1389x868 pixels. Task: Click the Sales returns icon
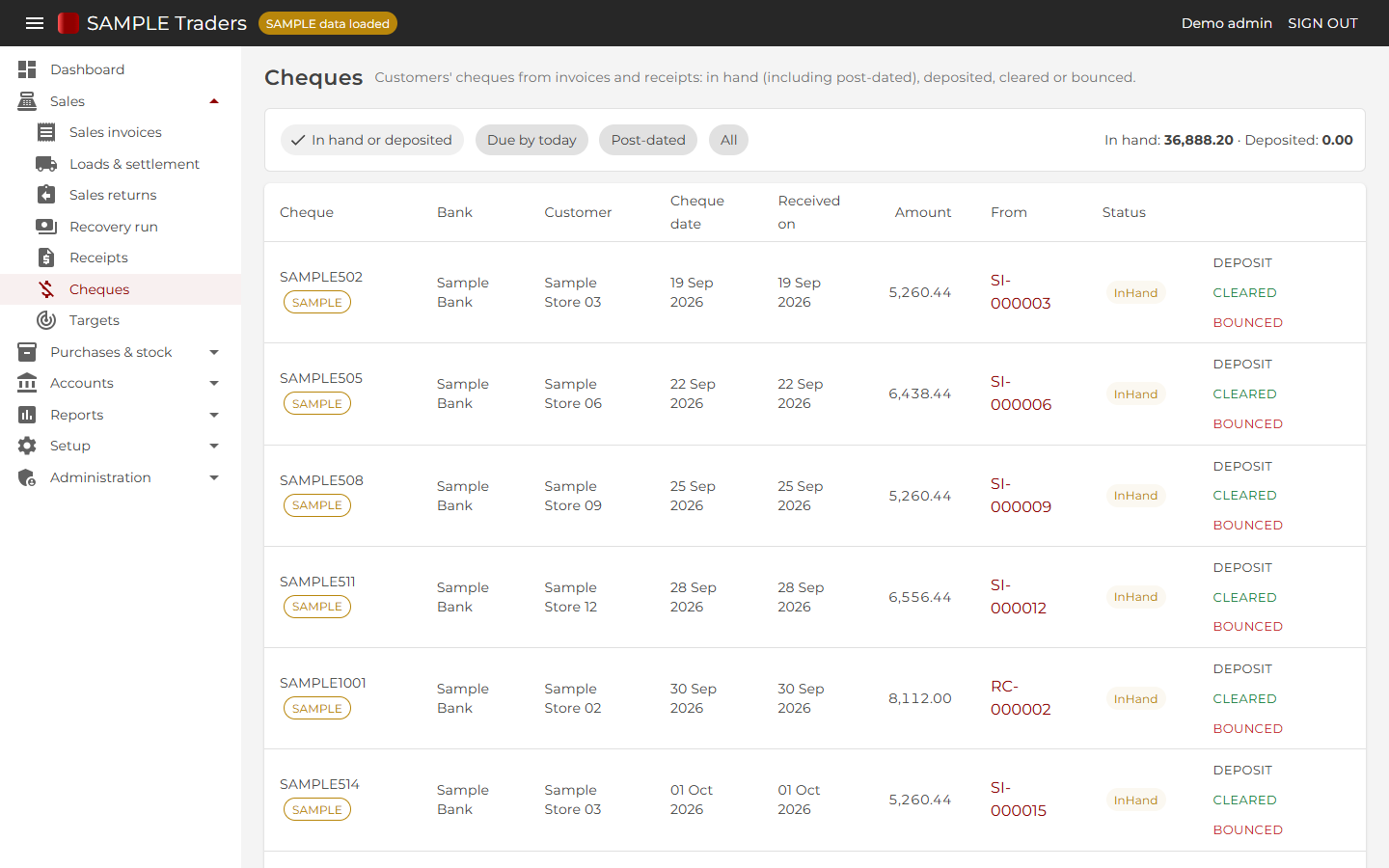pos(46,195)
